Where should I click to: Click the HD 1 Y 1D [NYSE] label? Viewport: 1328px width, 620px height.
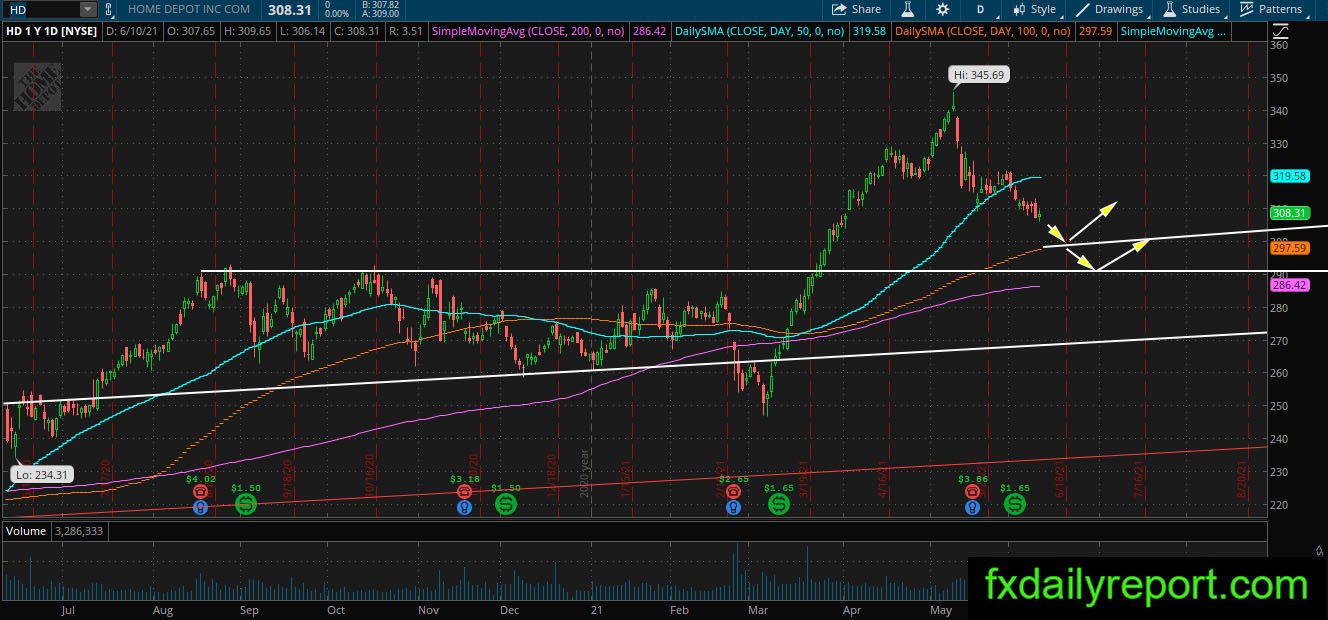pos(50,32)
